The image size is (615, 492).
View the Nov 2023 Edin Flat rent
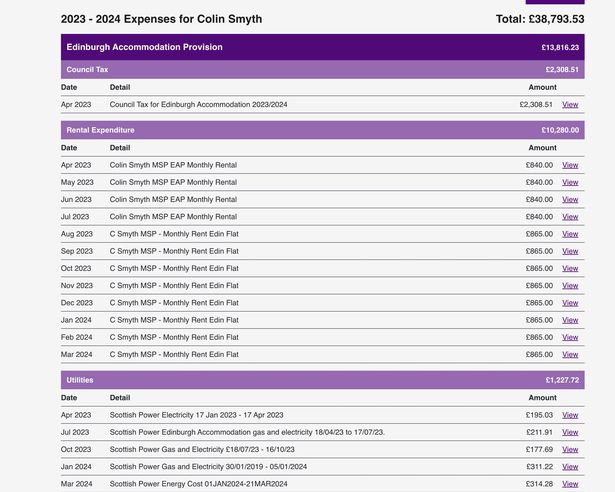(570, 286)
